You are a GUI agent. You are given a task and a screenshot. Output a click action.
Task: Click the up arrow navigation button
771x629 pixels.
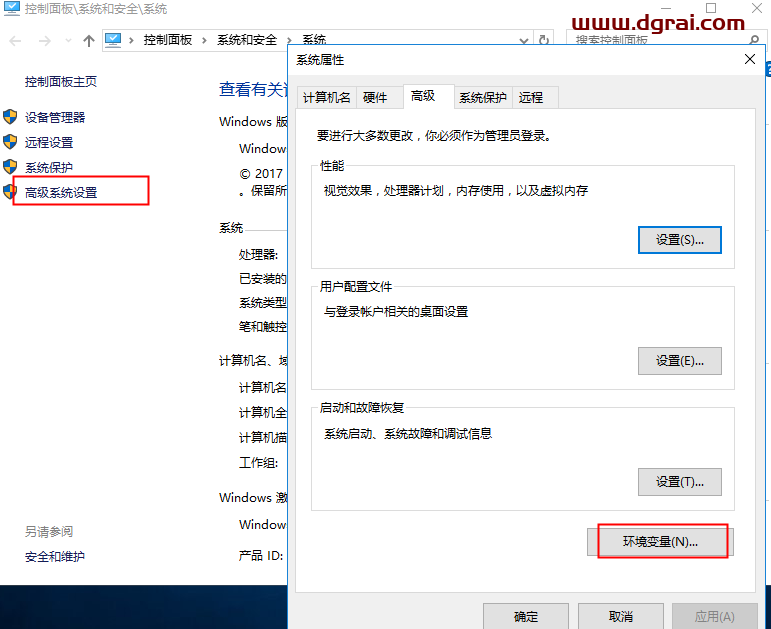[x=89, y=41]
